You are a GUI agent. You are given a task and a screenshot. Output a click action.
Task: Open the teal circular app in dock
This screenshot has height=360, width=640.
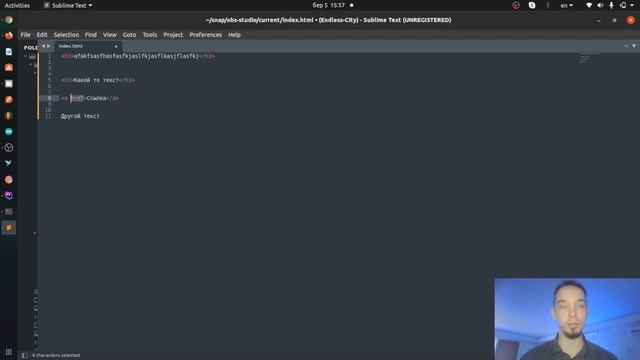[9, 131]
